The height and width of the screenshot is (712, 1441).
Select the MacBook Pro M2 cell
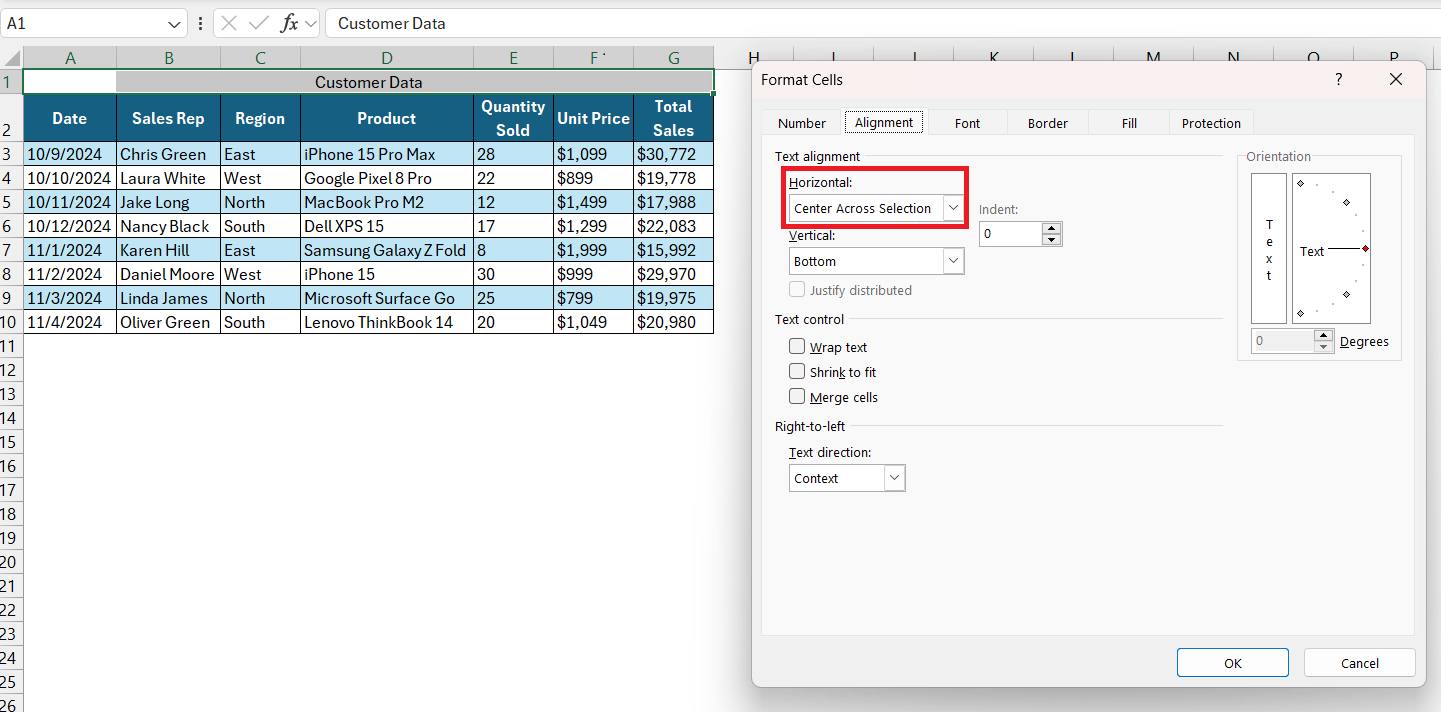pos(386,202)
